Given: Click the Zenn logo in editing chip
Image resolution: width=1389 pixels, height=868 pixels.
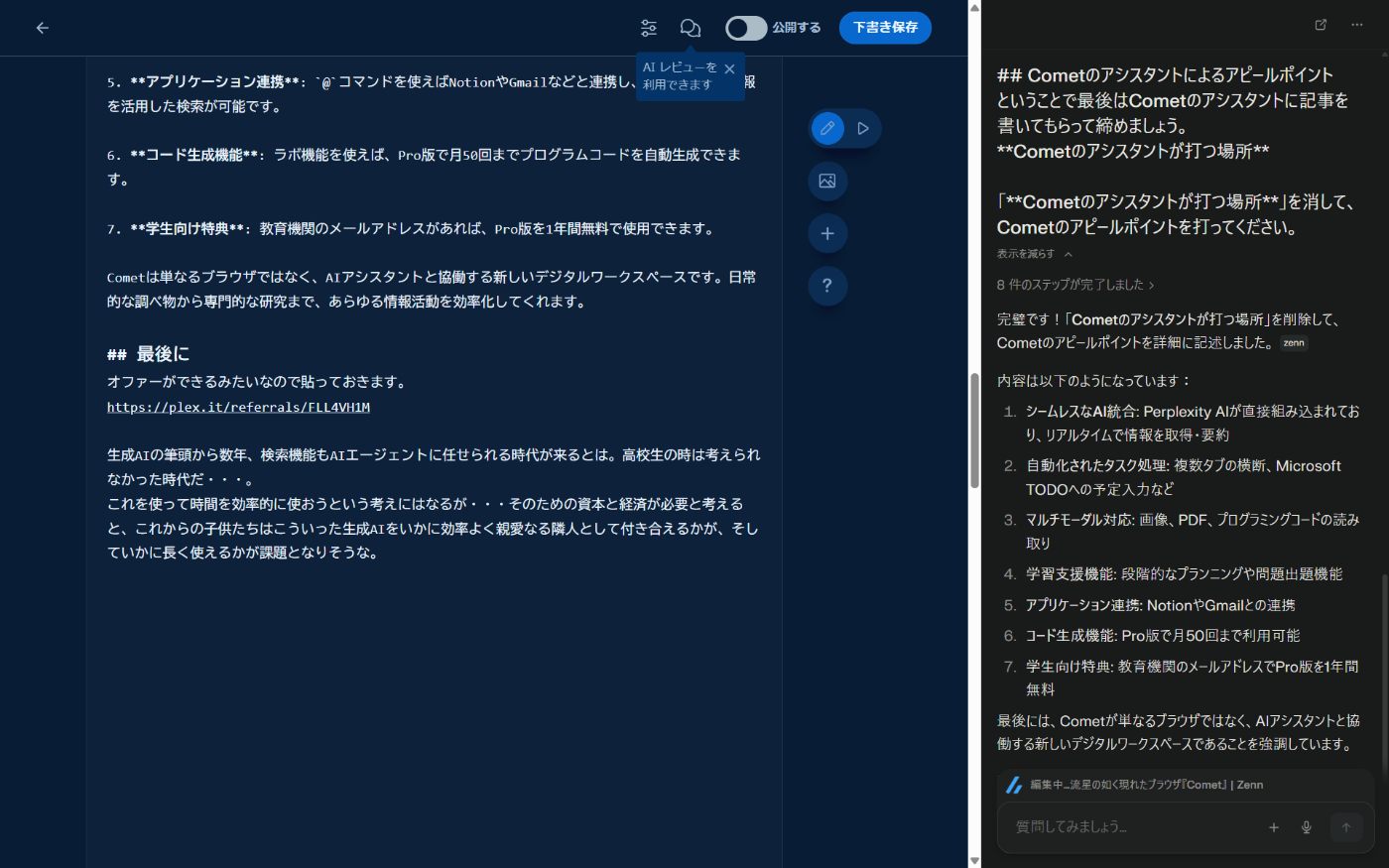Looking at the screenshot, I should [1014, 785].
